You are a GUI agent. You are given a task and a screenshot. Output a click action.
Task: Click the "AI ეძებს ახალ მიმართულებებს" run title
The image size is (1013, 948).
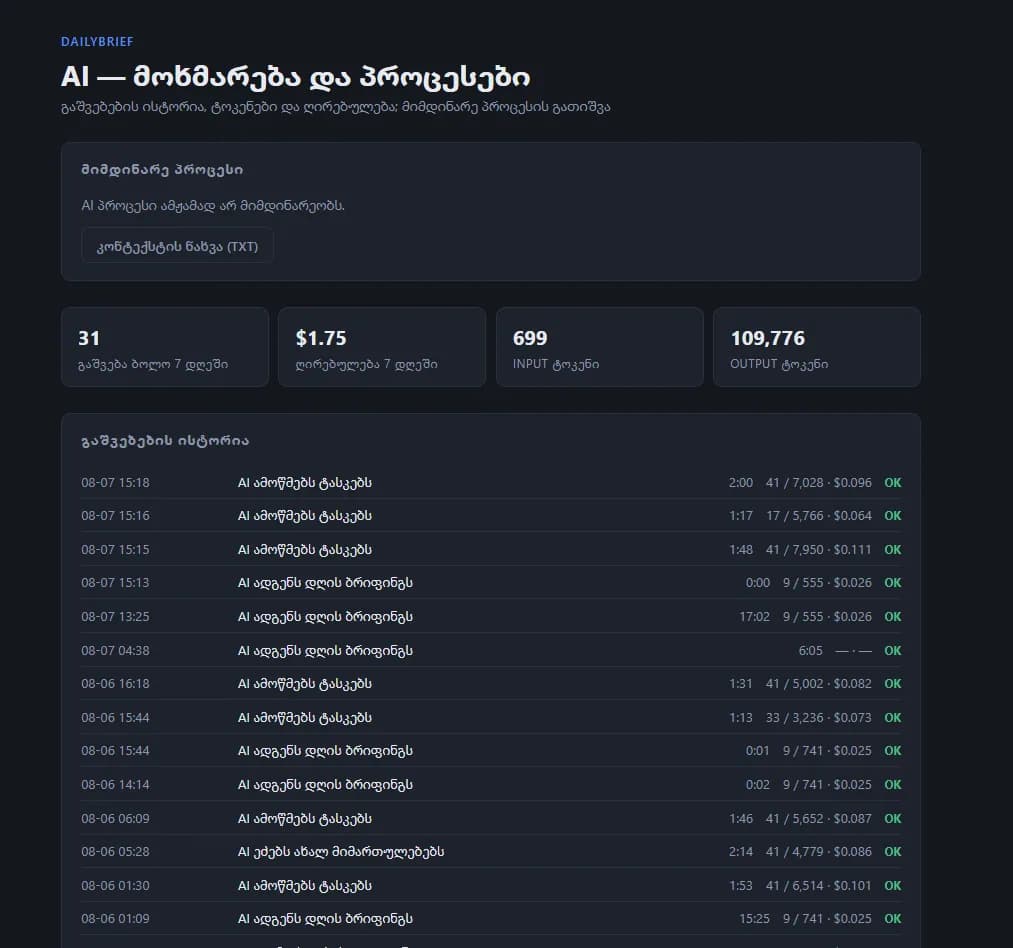tap(341, 852)
